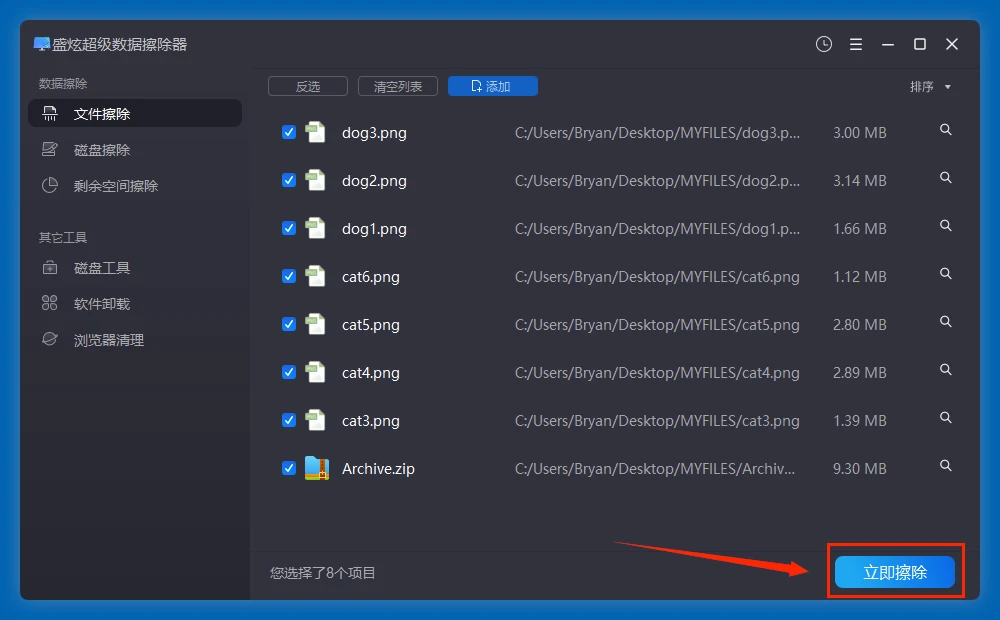Open 磁盘工具 in the sidebar

(102, 268)
